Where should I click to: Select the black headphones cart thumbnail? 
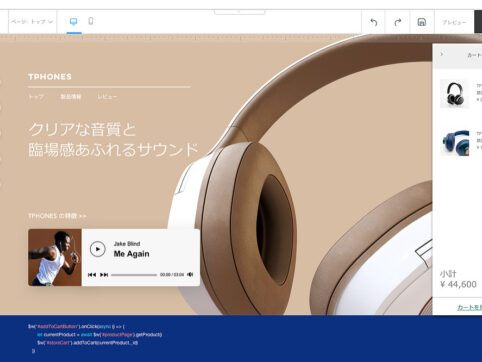pyautogui.click(x=454, y=94)
